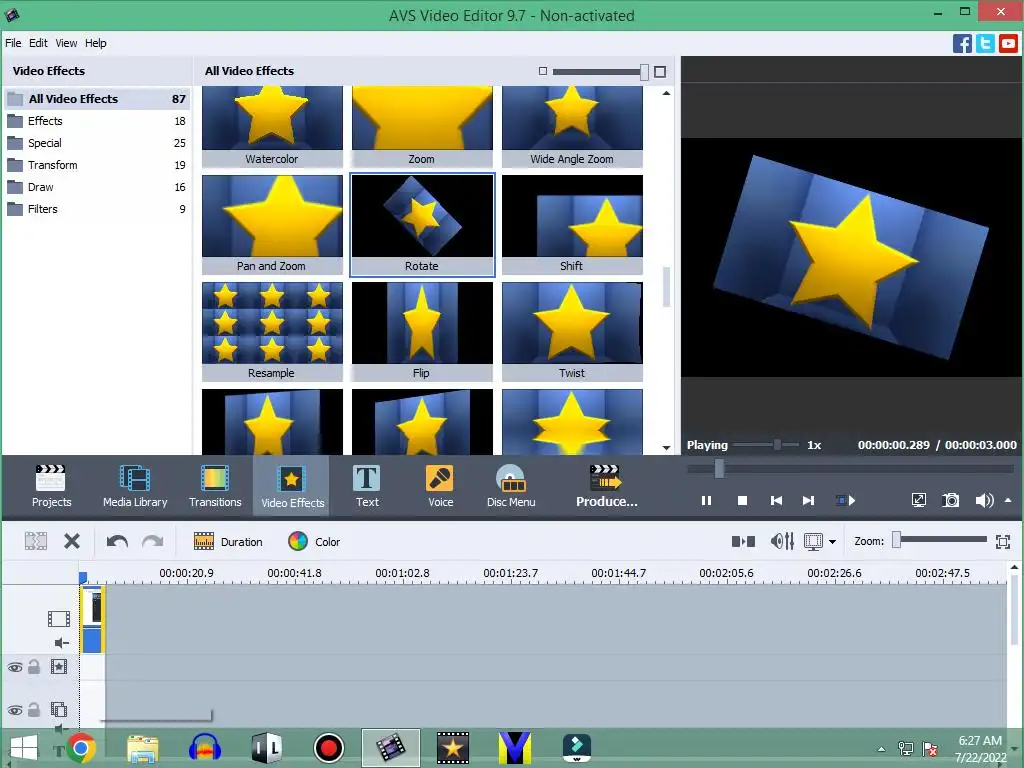Click small thumbnails size icon
The width and height of the screenshot is (1024, 768).
click(x=543, y=71)
